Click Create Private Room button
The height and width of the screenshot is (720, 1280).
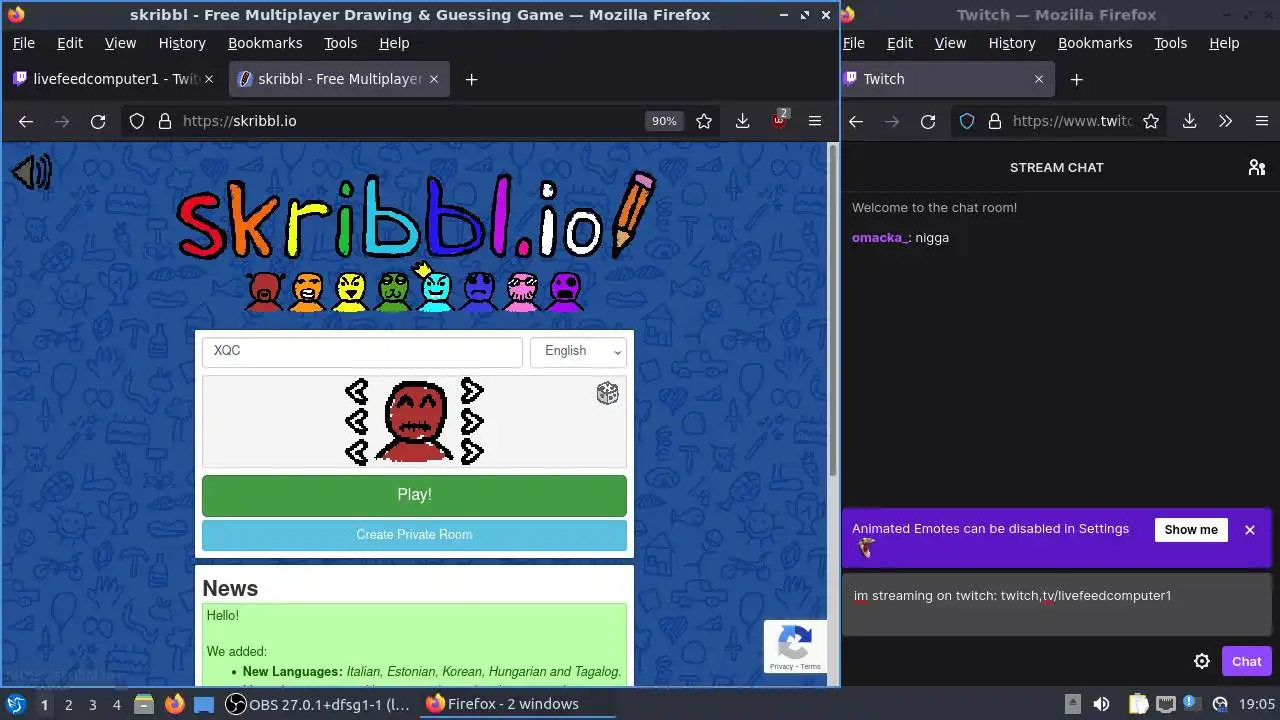point(414,535)
